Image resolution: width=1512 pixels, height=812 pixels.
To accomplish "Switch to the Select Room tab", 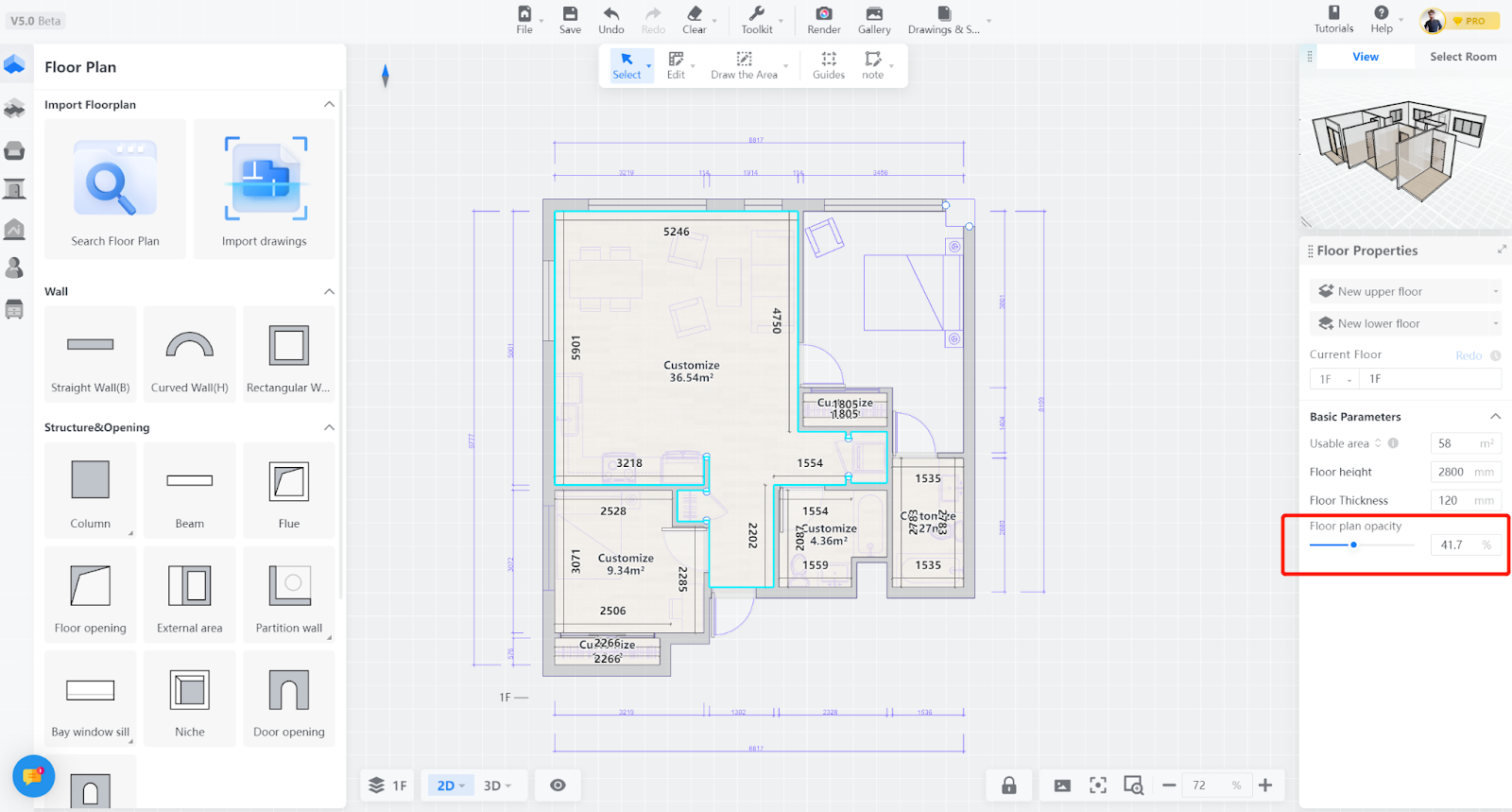I will coord(1462,57).
